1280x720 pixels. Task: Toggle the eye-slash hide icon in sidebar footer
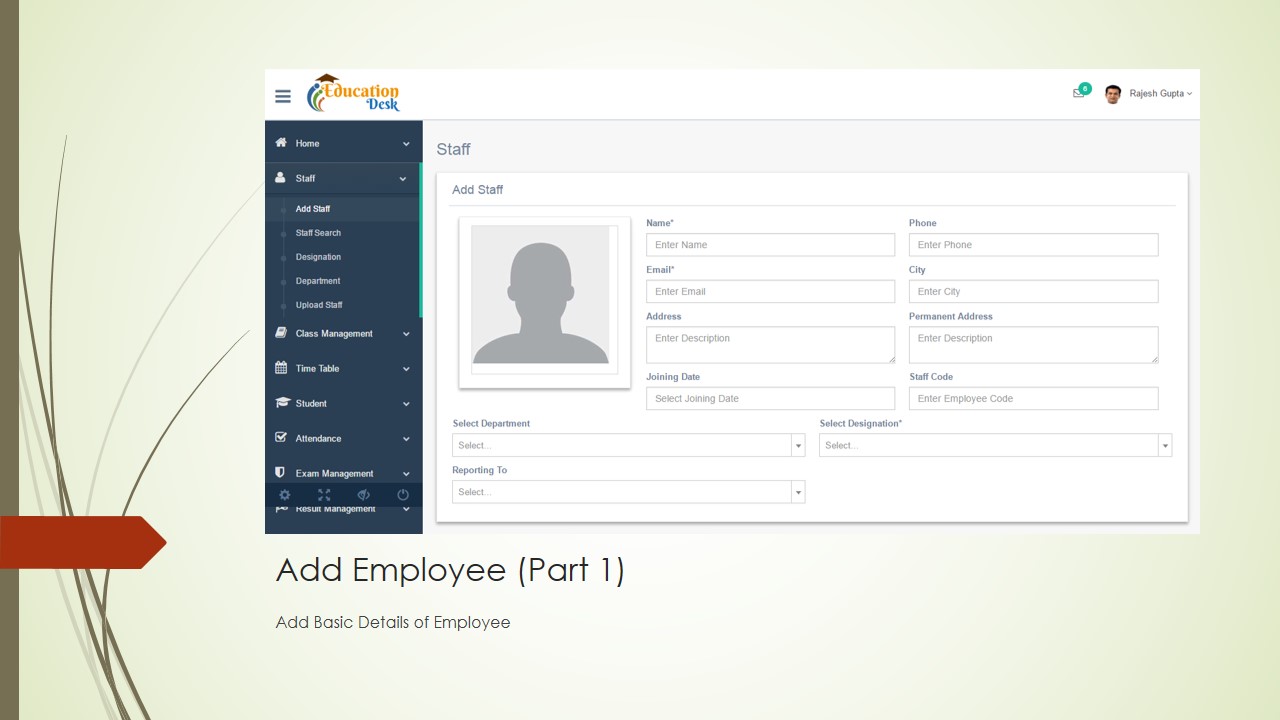point(364,495)
